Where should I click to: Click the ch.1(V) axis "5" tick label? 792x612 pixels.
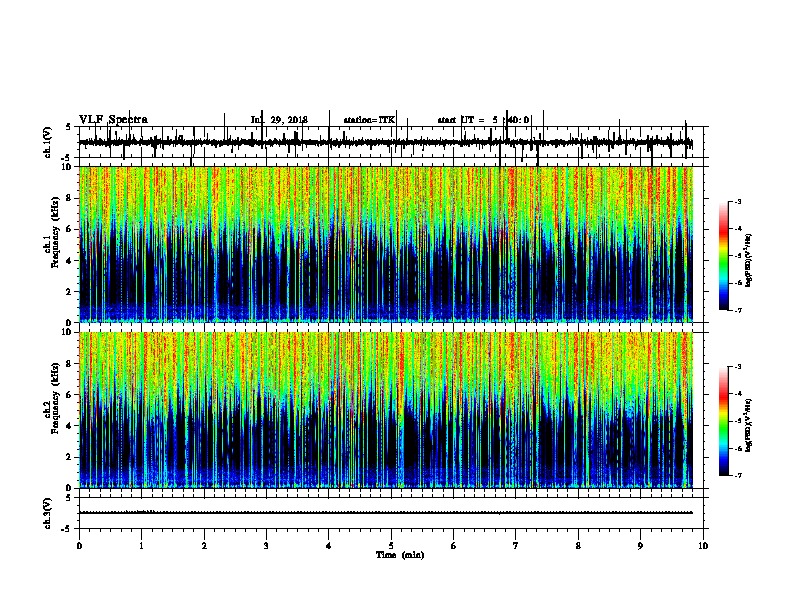(69, 127)
